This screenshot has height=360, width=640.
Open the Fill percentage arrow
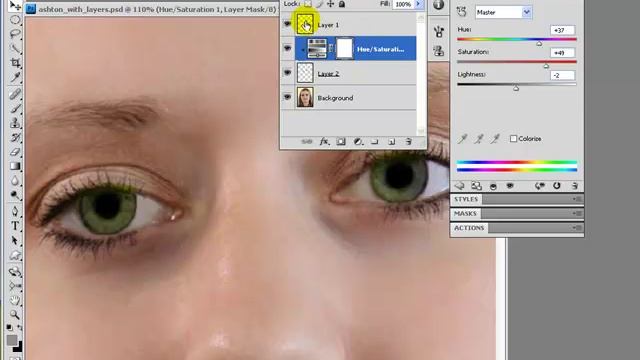(x=418, y=4)
